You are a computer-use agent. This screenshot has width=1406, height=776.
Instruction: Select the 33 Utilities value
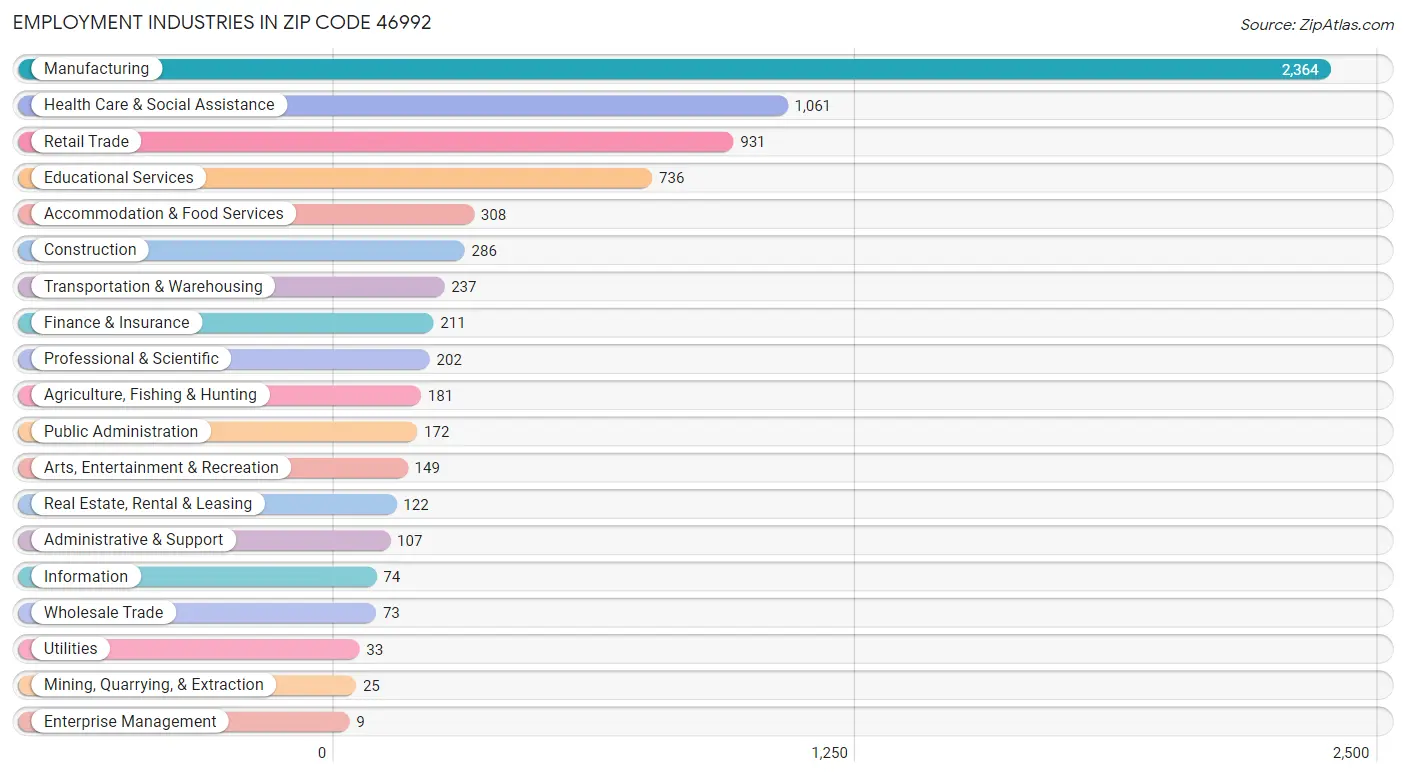click(374, 650)
